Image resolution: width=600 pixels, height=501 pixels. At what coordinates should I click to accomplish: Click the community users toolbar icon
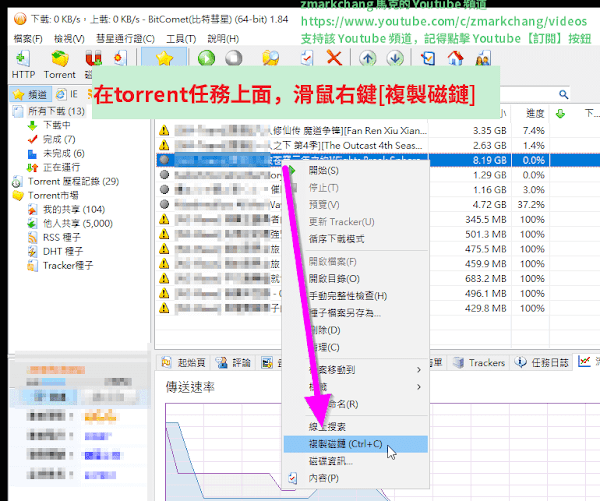[x=483, y=59]
